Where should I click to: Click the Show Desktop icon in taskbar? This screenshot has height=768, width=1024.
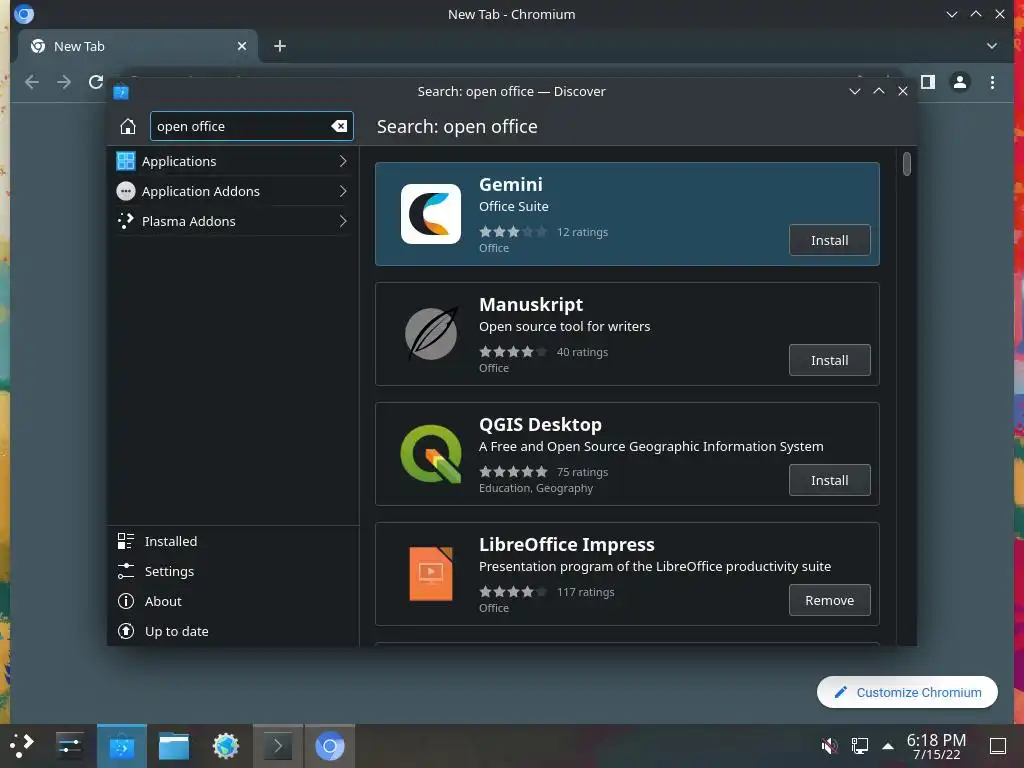pos(998,745)
